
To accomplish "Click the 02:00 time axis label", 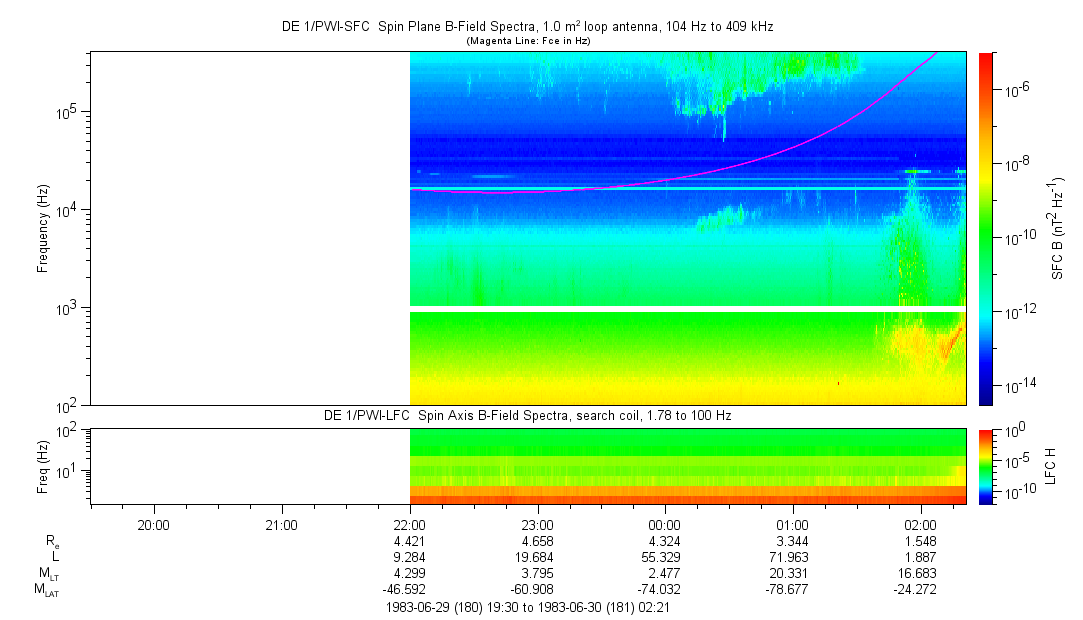I will pos(921,525).
